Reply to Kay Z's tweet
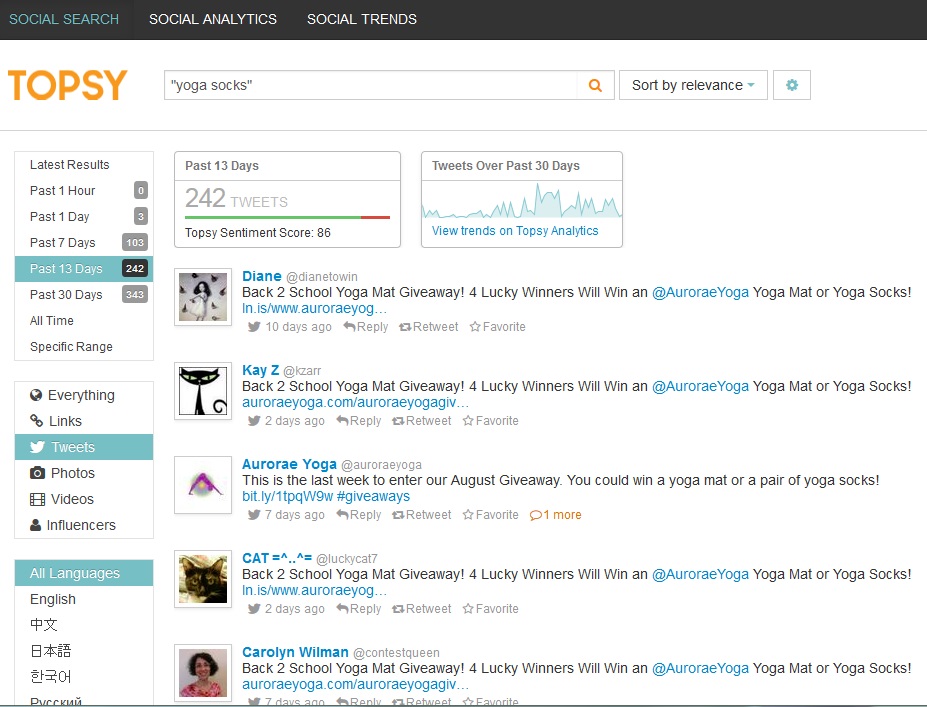The image size is (927, 707). [x=358, y=421]
